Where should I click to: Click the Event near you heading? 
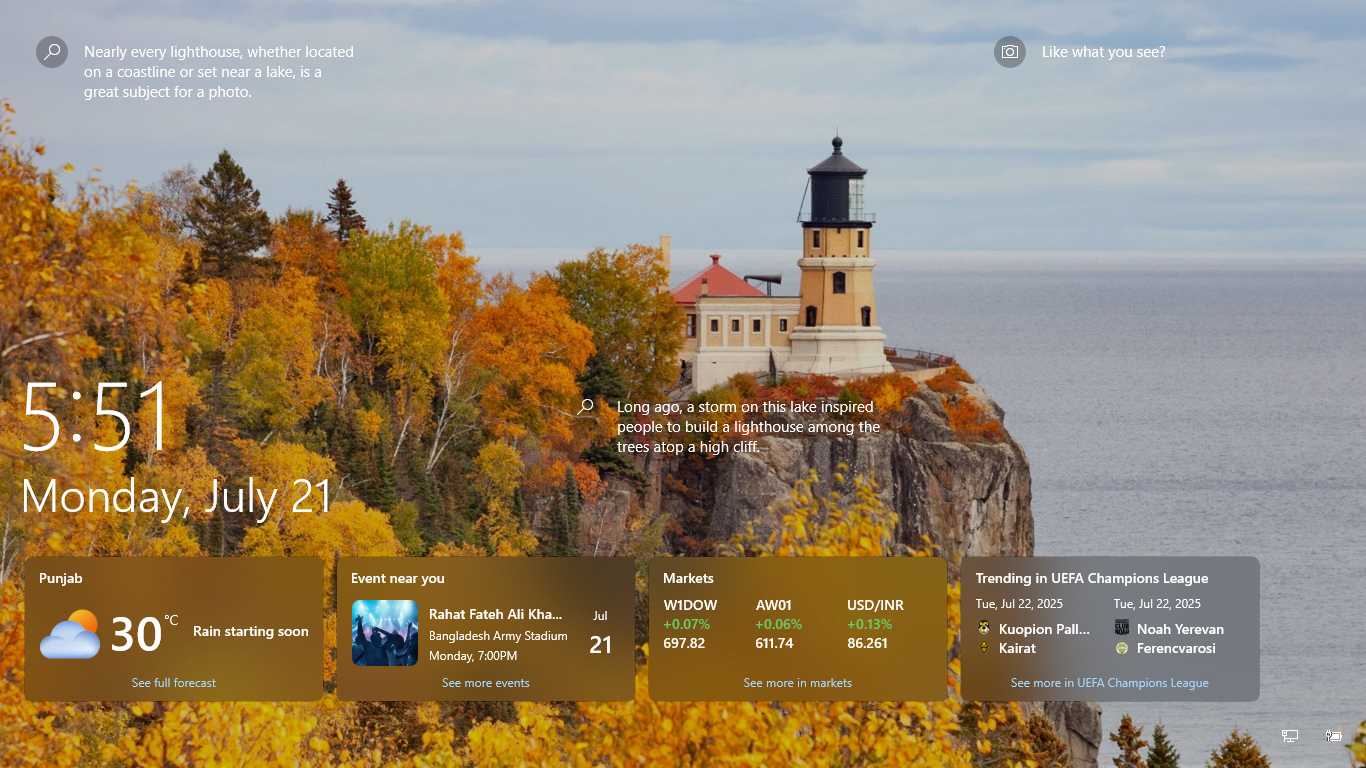pyautogui.click(x=398, y=578)
